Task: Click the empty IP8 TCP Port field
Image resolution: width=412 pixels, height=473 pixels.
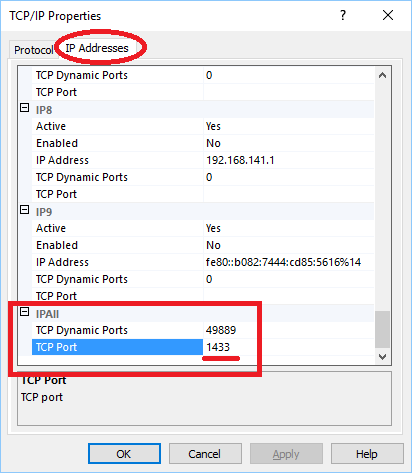Action: tap(288, 194)
